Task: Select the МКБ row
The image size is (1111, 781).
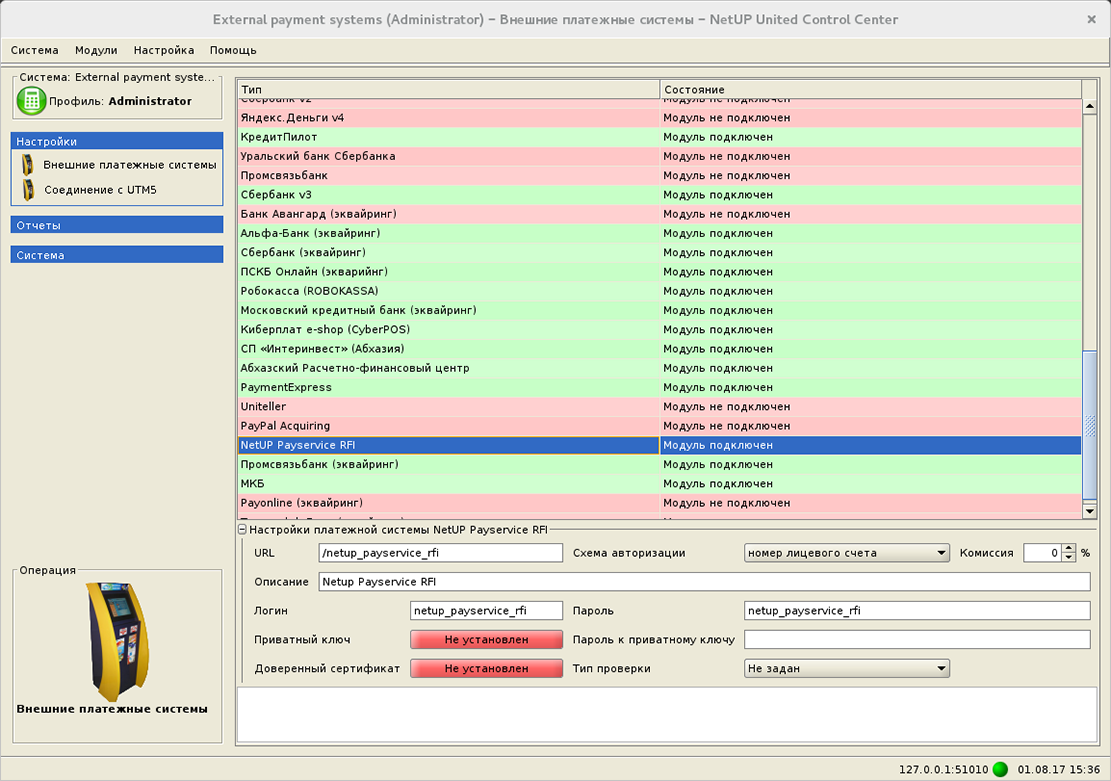Action: coord(660,484)
